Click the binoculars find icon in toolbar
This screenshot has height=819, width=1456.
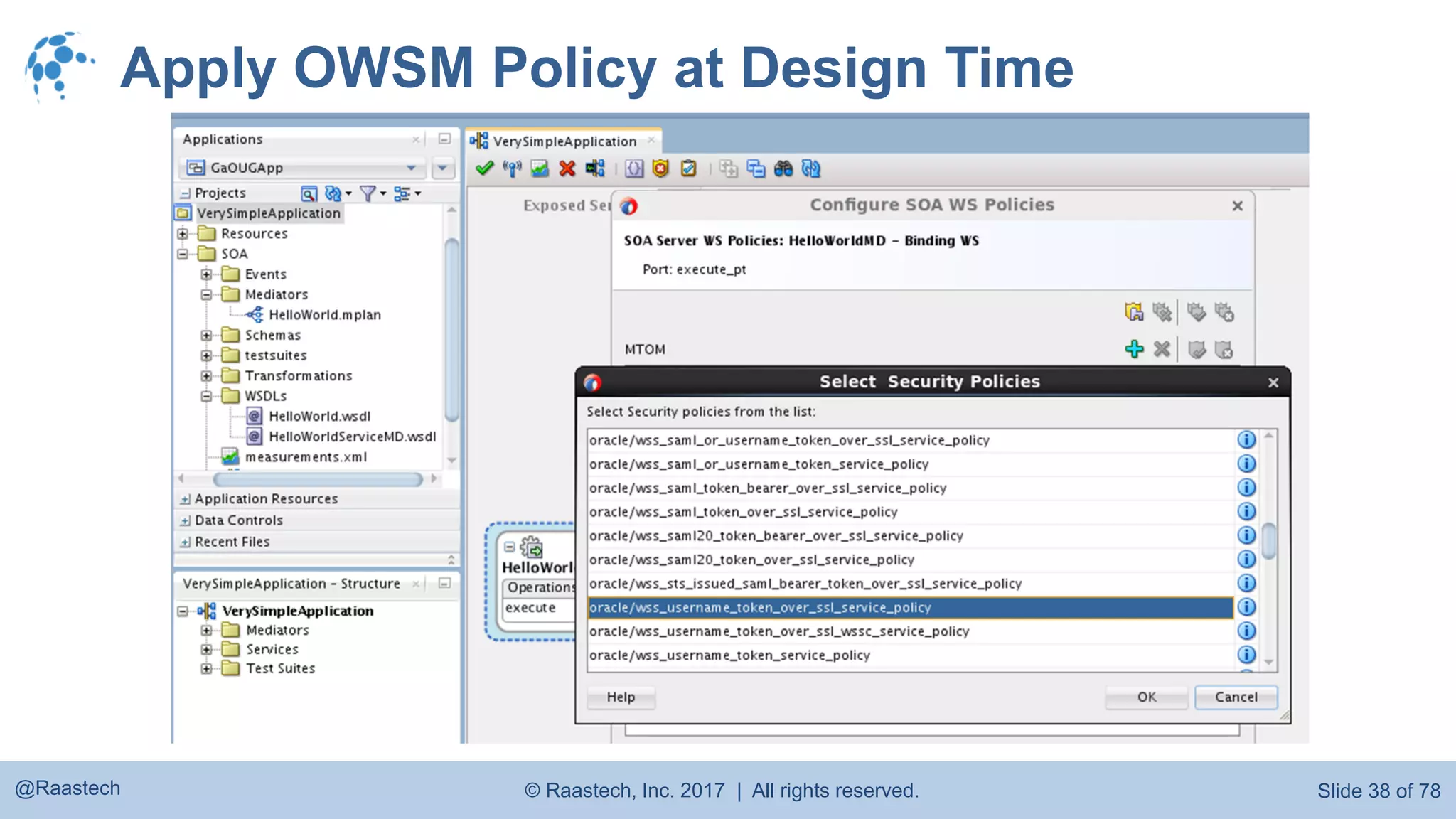coord(783,168)
